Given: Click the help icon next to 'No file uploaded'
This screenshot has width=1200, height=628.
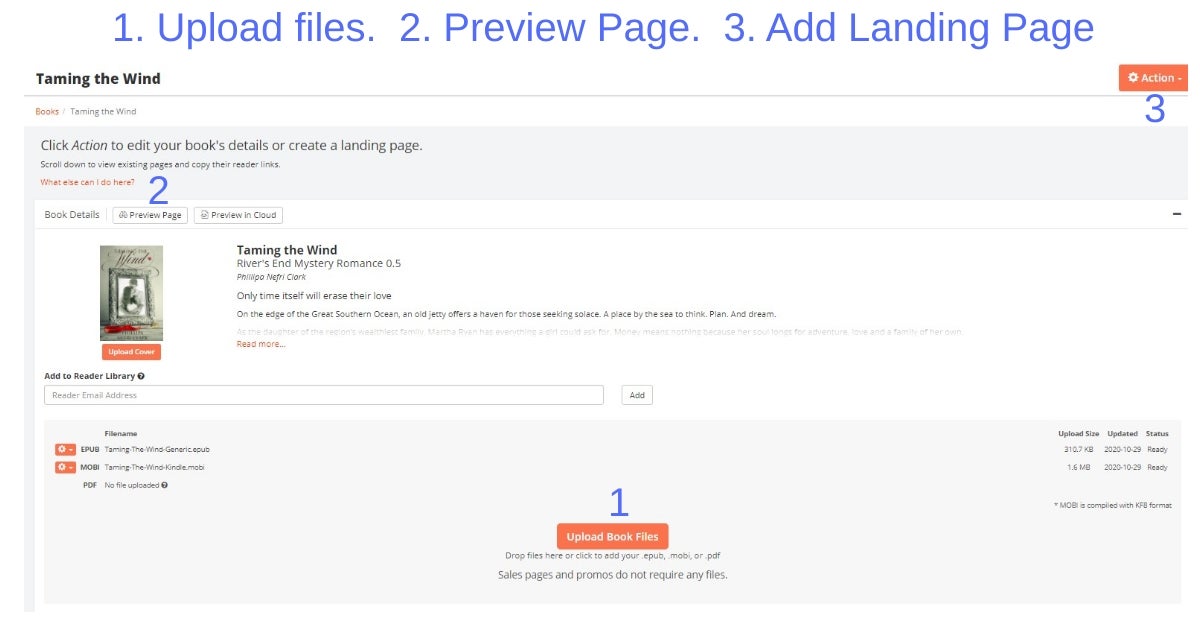Looking at the screenshot, I should point(164,485).
